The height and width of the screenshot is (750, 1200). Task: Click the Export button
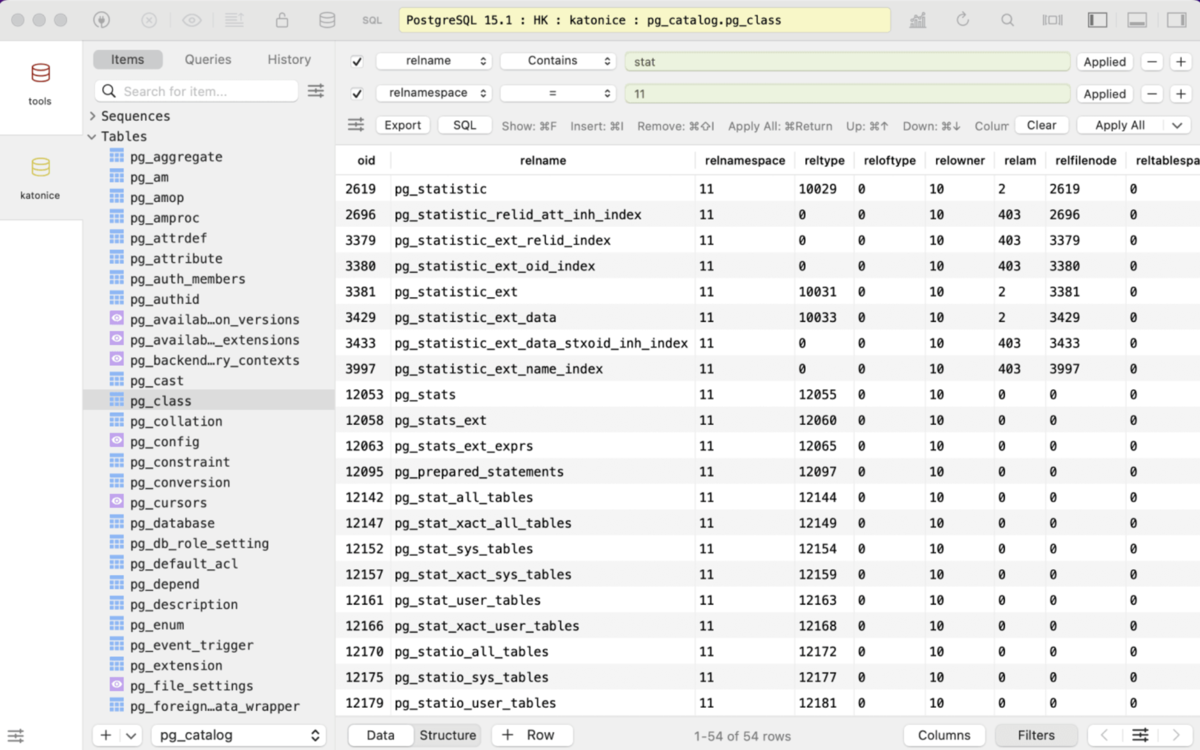pyautogui.click(x=403, y=125)
